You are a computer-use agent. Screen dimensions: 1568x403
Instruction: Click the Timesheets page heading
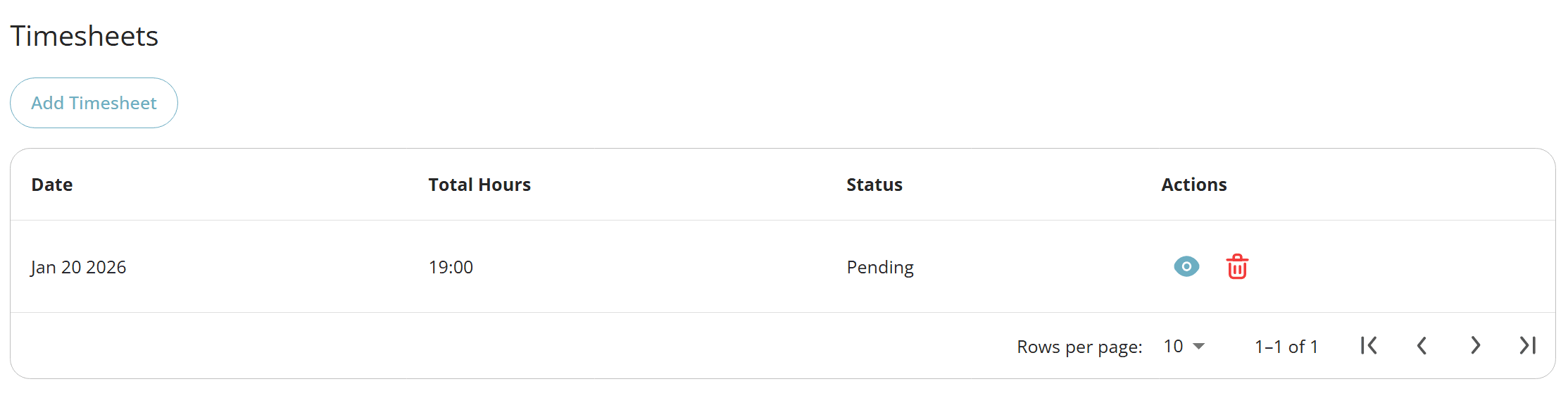click(84, 36)
